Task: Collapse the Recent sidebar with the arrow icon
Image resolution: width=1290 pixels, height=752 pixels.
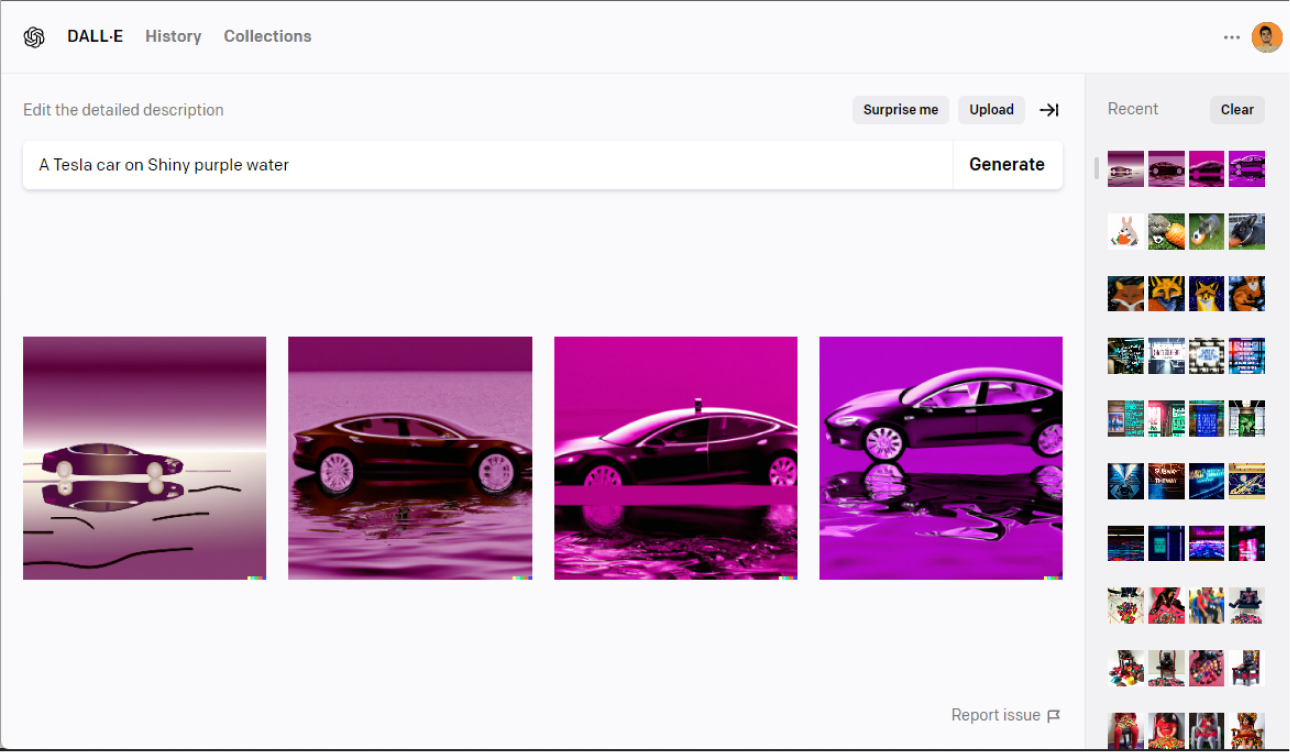Action: pyautogui.click(x=1049, y=110)
